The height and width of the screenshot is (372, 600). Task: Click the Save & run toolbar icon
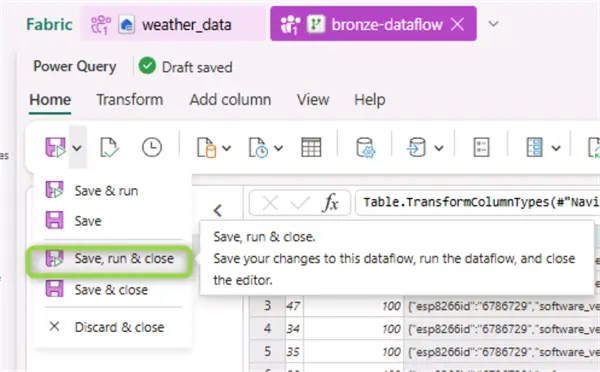point(56,147)
